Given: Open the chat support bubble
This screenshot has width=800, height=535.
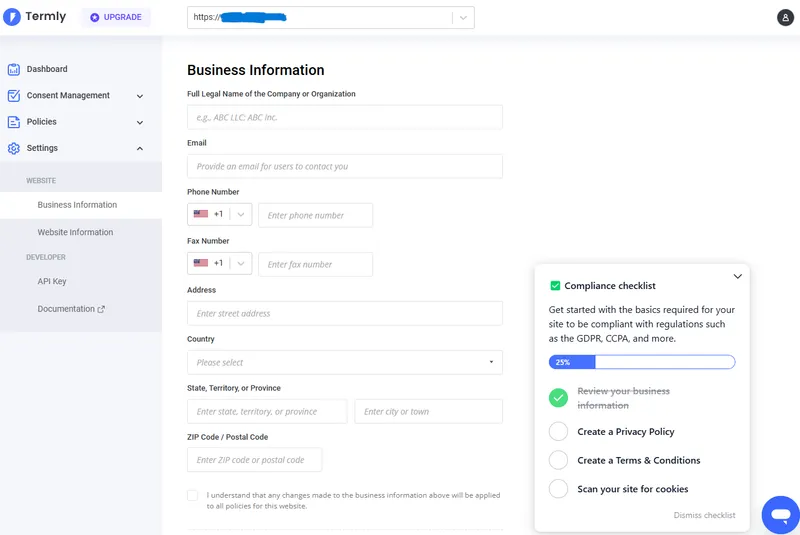Looking at the screenshot, I should (x=781, y=515).
